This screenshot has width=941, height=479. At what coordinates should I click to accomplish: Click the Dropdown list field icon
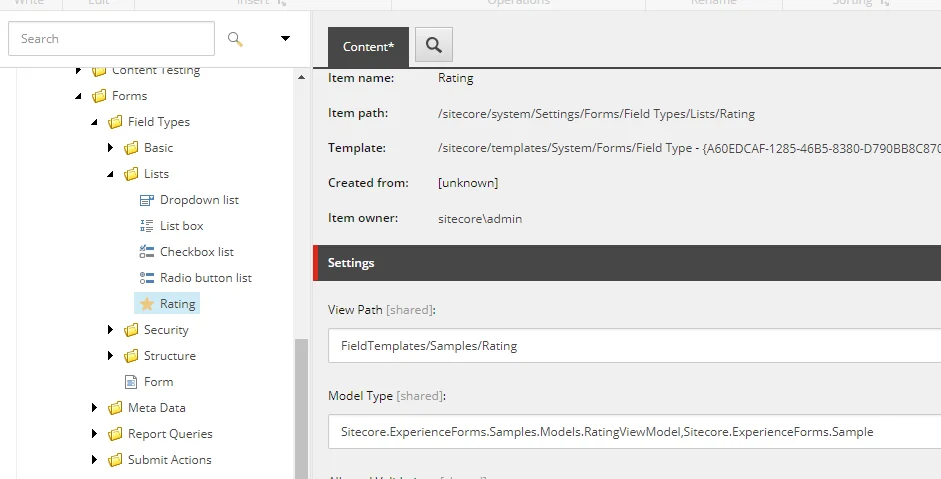(146, 200)
